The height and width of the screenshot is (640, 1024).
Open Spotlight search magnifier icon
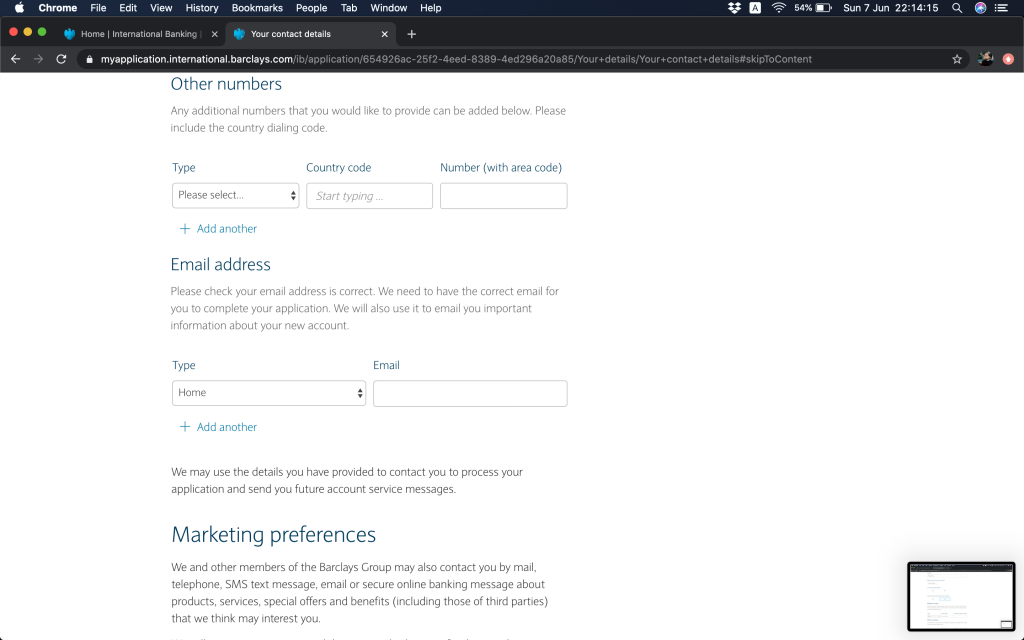pyautogui.click(x=957, y=8)
